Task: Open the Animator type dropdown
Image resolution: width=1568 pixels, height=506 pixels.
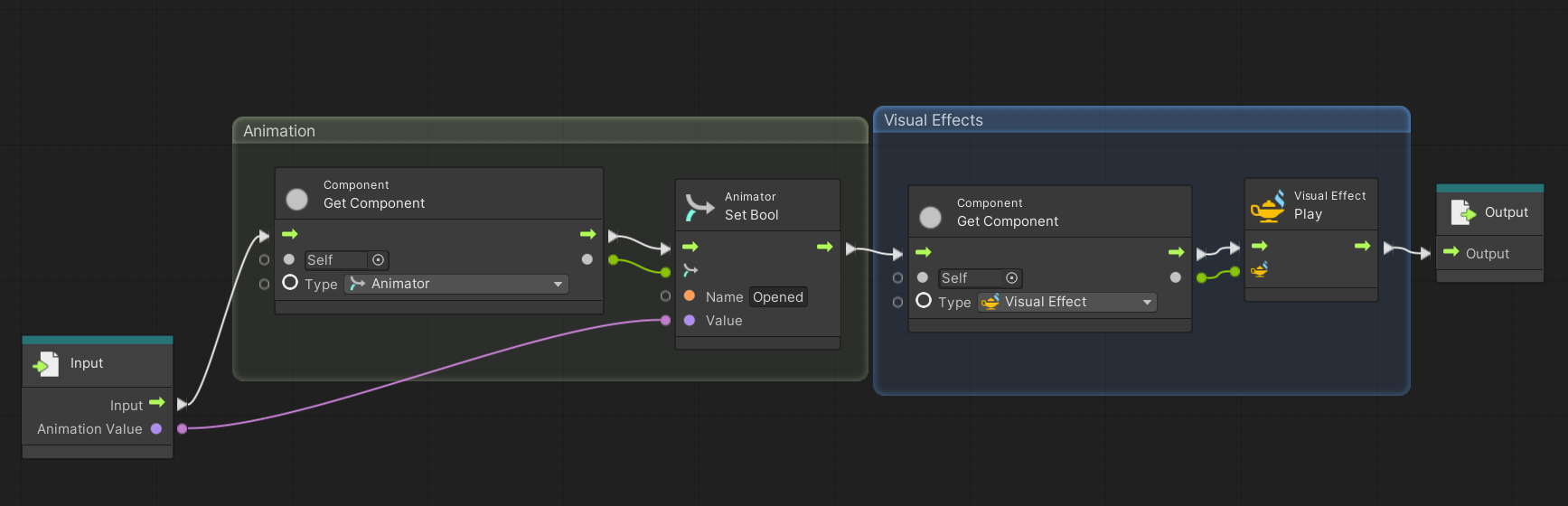Action: (456, 284)
